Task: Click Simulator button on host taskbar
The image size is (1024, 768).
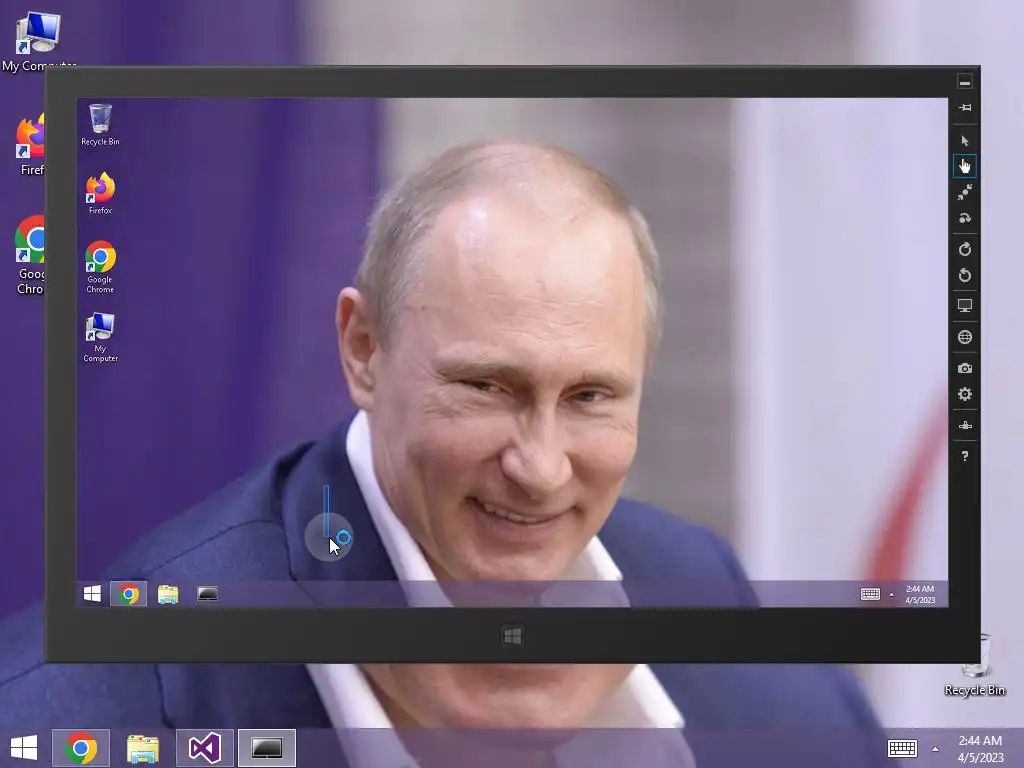Action: click(266, 748)
